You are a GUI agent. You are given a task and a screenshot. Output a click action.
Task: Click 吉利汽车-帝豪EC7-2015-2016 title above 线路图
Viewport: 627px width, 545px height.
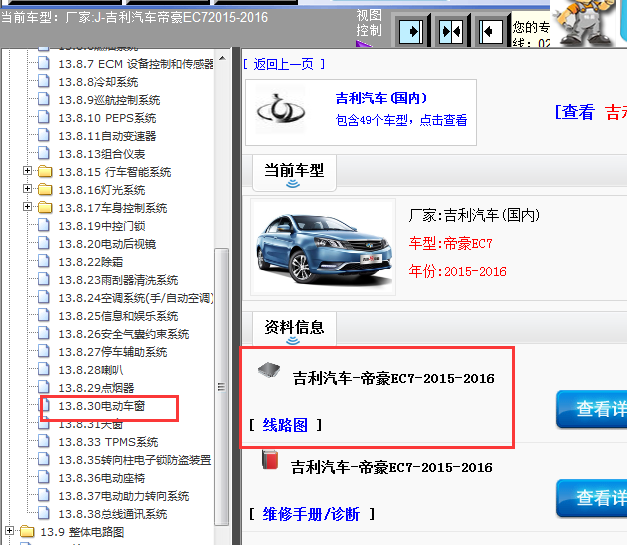(x=393, y=378)
